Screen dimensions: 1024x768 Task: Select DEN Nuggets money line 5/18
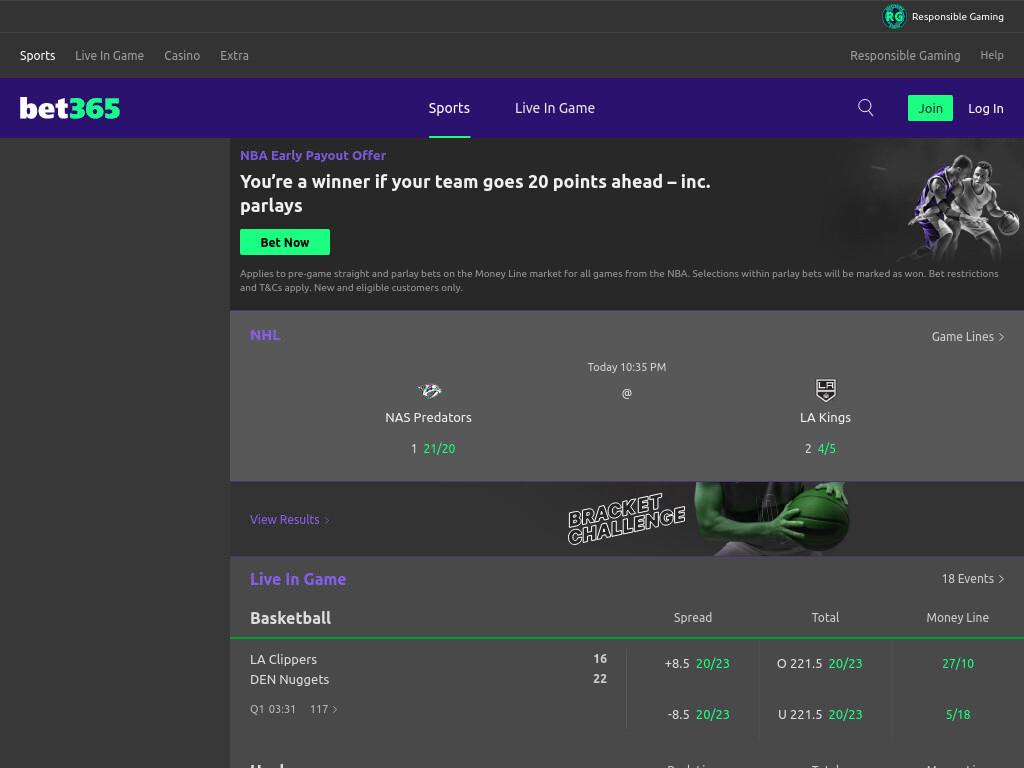click(x=957, y=714)
